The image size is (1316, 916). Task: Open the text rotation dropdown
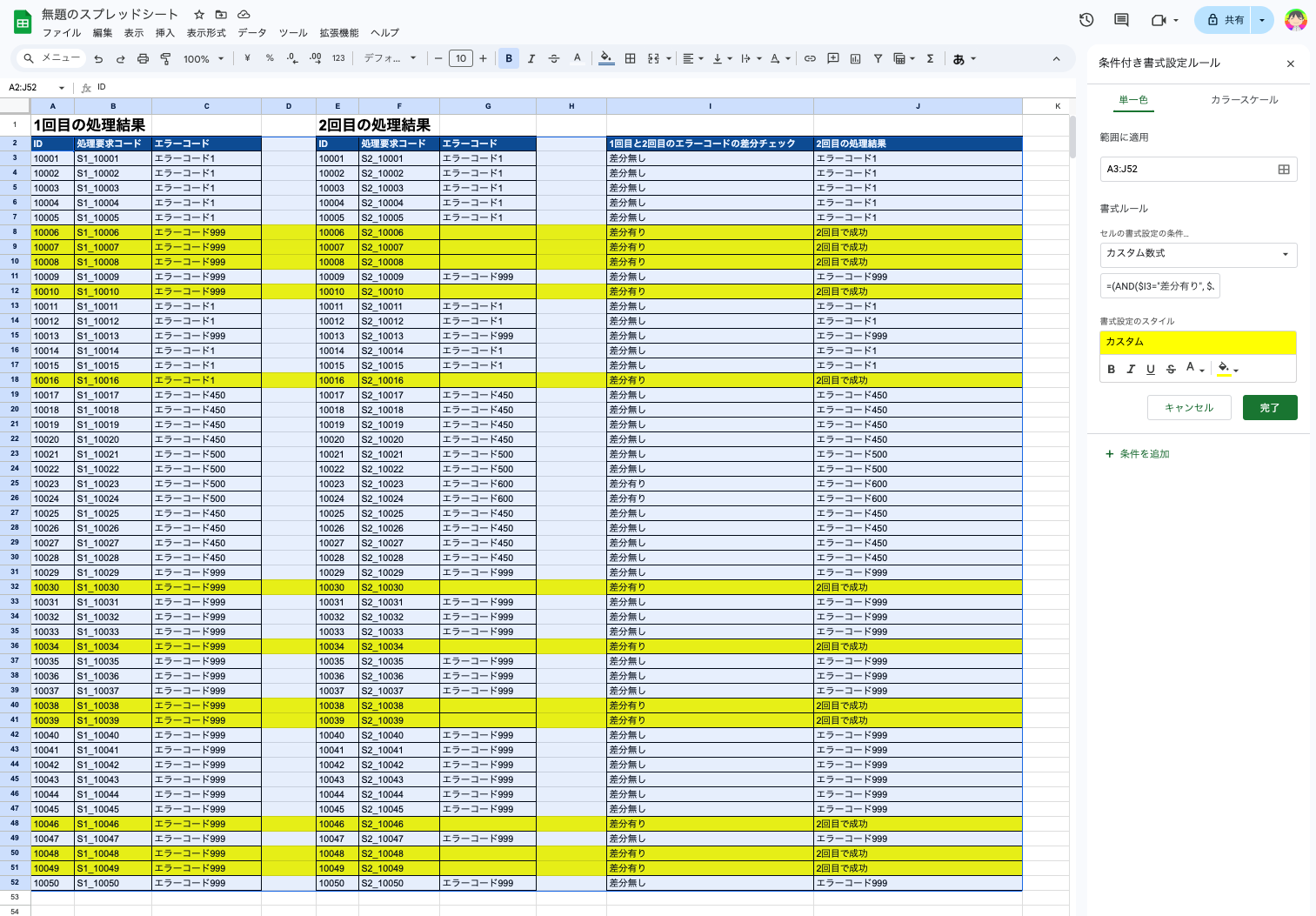pos(780,58)
